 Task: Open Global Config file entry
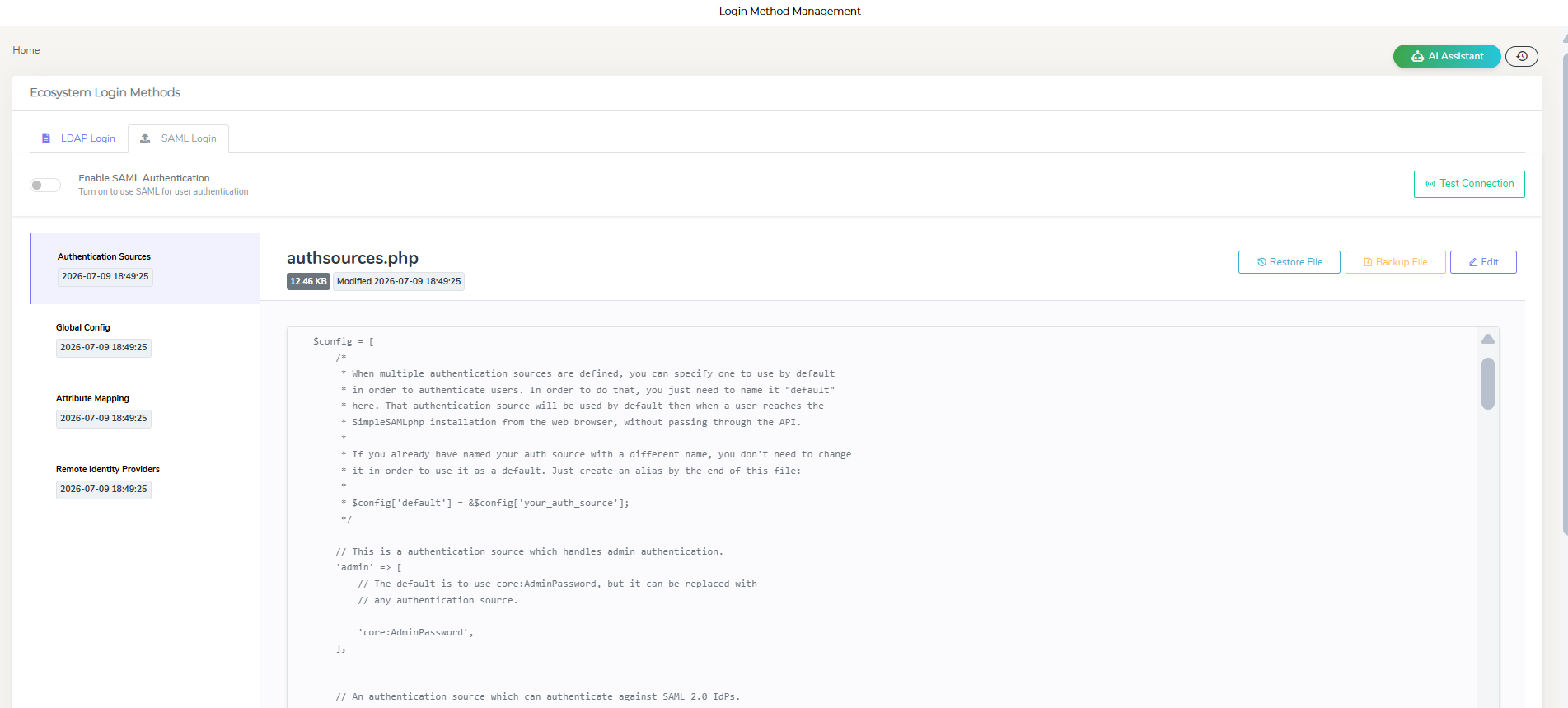145,339
